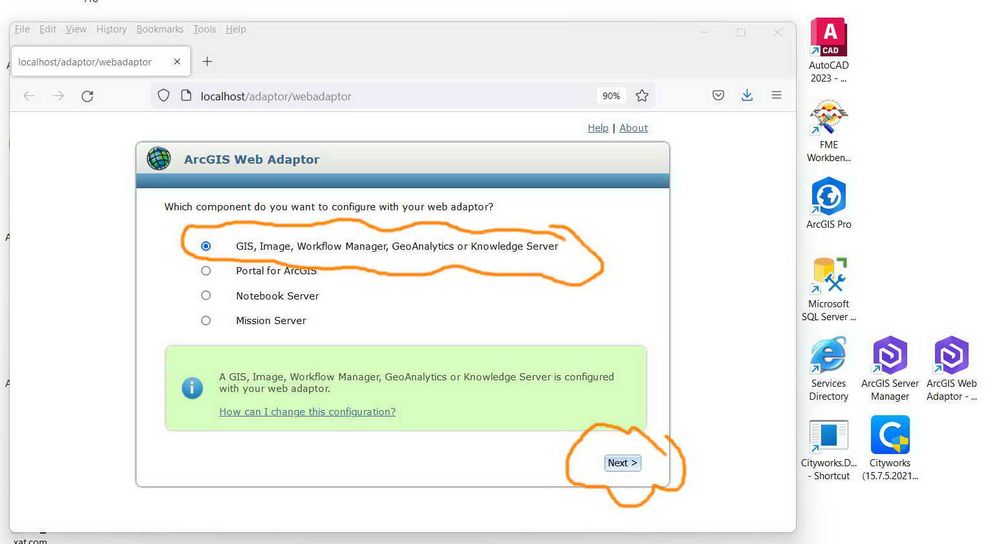Launch ArcGIS Server Manager shortcut

click(x=890, y=369)
